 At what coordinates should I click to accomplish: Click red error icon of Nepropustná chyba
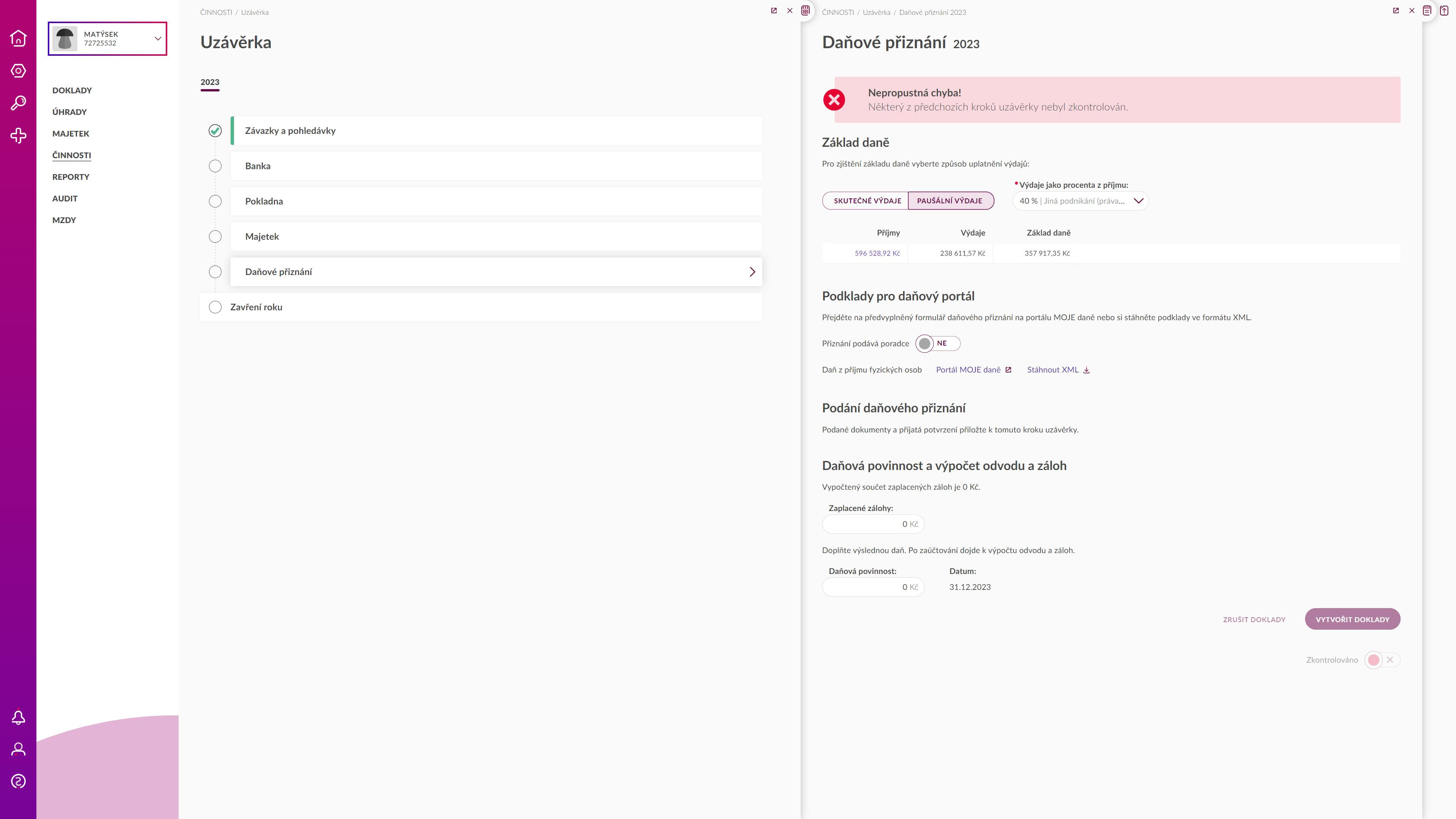834,100
